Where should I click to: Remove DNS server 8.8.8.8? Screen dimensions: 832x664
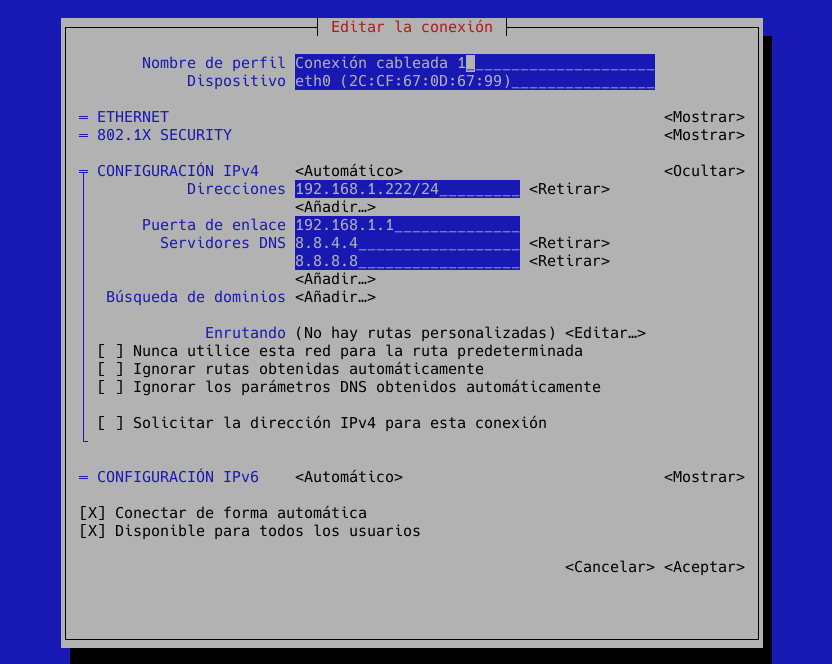(x=569, y=261)
